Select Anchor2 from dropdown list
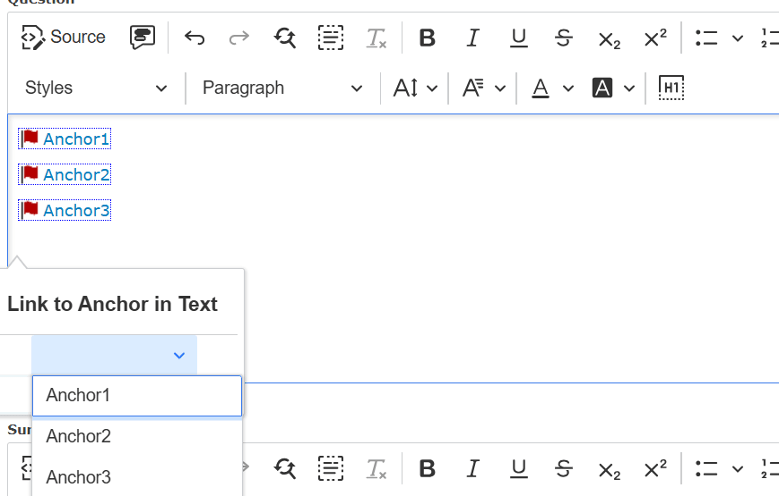The width and height of the screenshot is (780, 496). [137, 436]
